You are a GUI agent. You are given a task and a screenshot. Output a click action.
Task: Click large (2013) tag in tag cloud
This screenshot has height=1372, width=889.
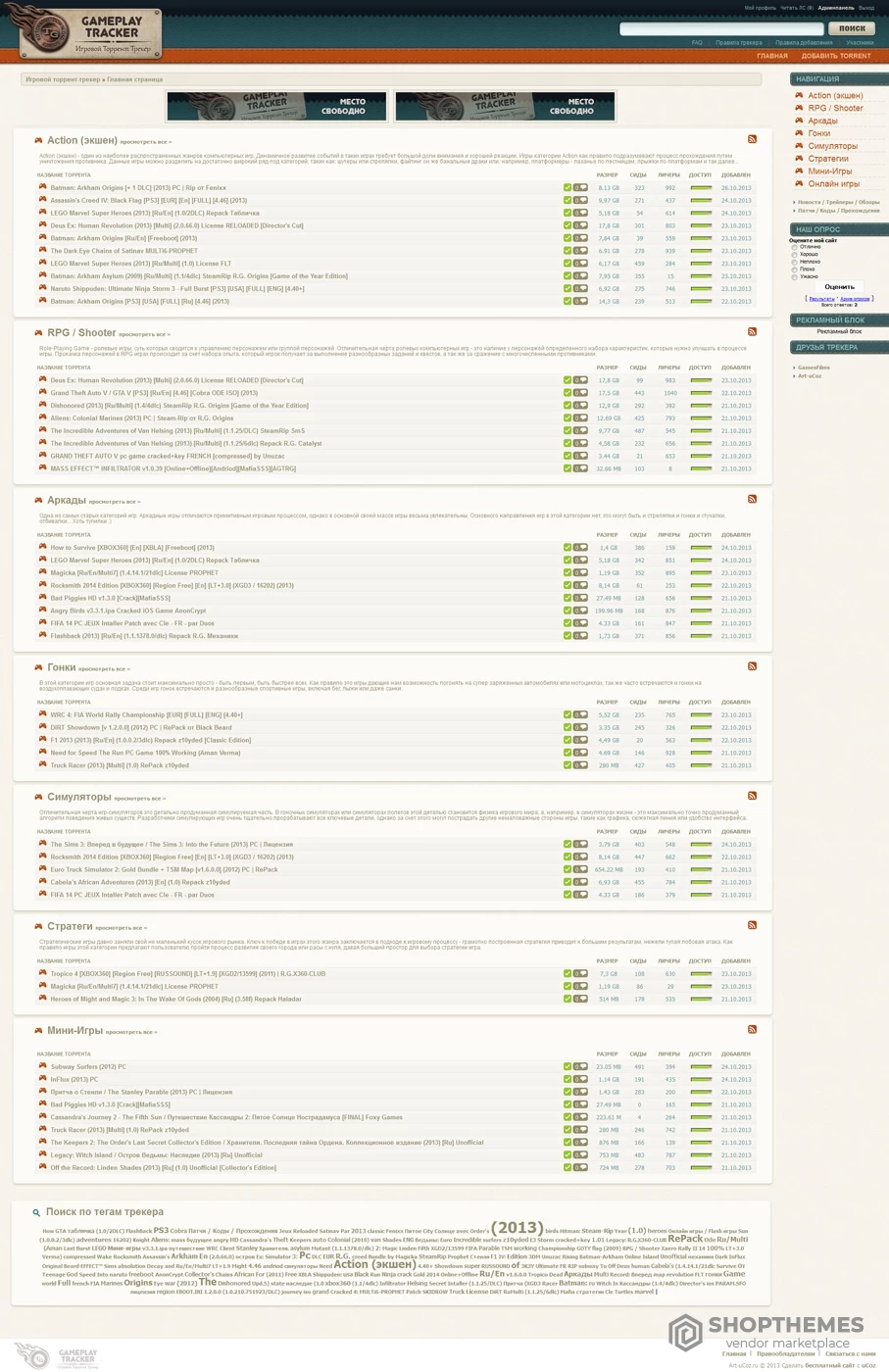[517, 1227]
